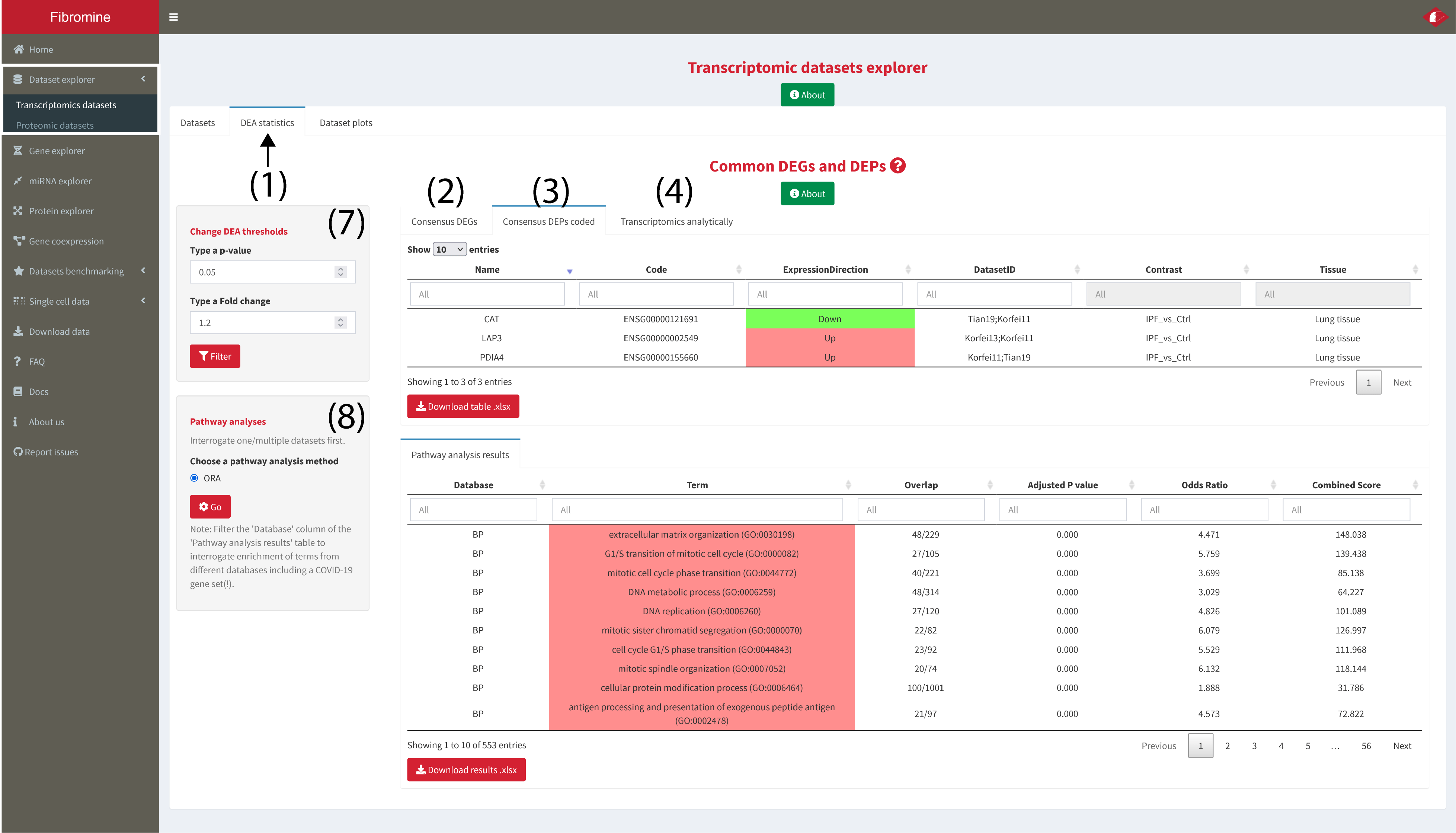Open the Consensus DEGs tab
This screenshot has height=833, width=1456.
click(444, 221)
